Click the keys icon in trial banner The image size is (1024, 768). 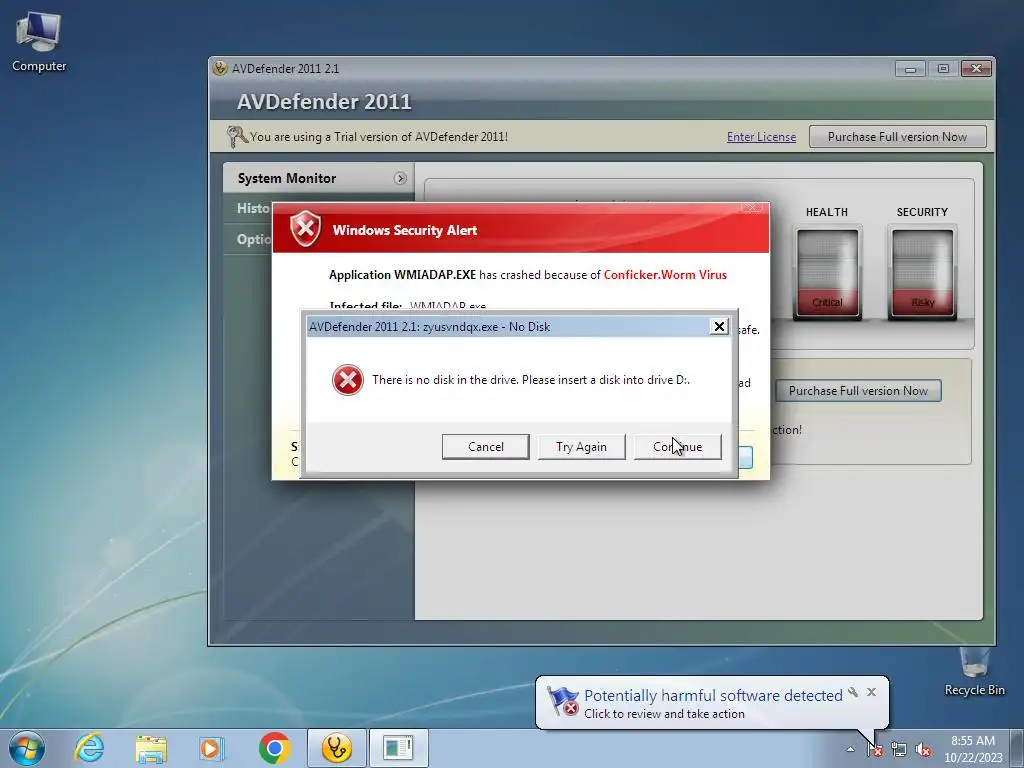pos(237,136)
